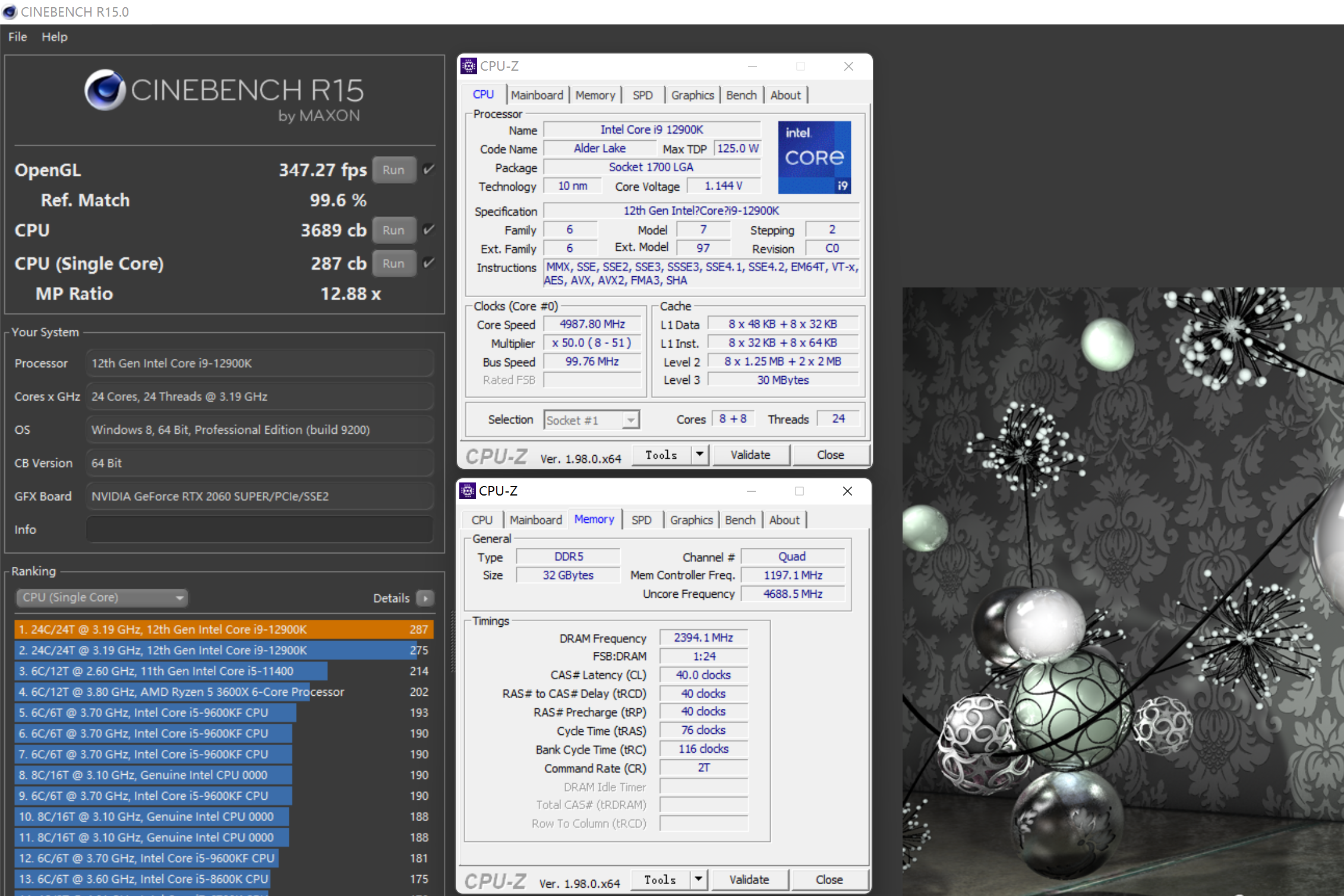
Task: Click the Cinebench logo sphere icon
Action: pos(105,90)
